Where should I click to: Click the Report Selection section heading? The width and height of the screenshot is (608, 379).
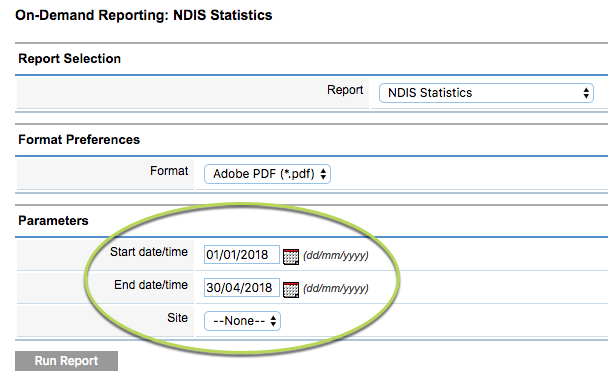(x=69, y=59)
